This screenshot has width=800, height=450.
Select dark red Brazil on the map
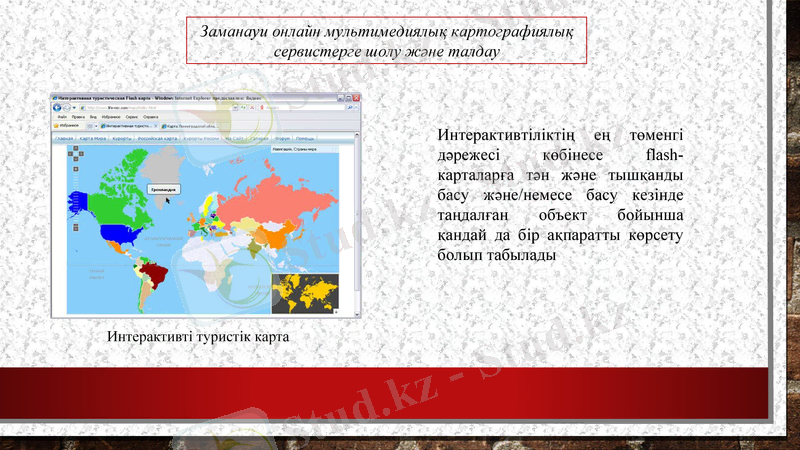coord(155,274)
